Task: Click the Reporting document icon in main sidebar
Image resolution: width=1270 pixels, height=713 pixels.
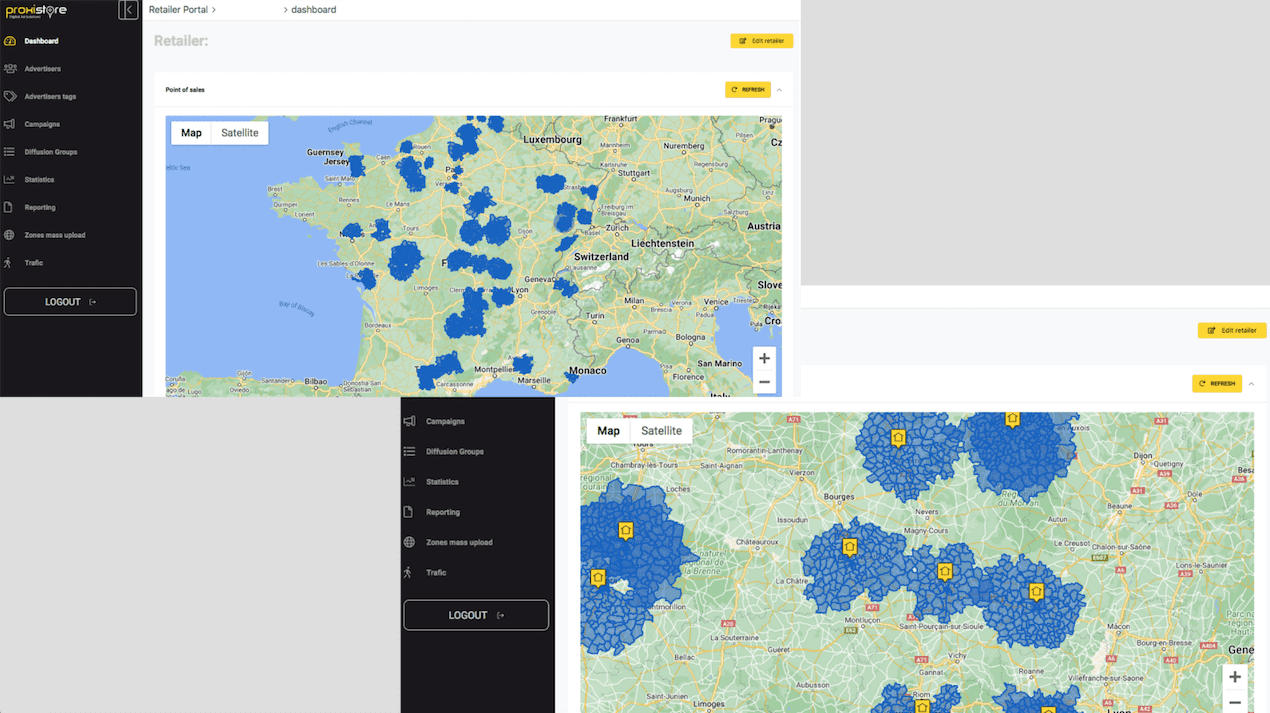Action: [x=10, y=207]
